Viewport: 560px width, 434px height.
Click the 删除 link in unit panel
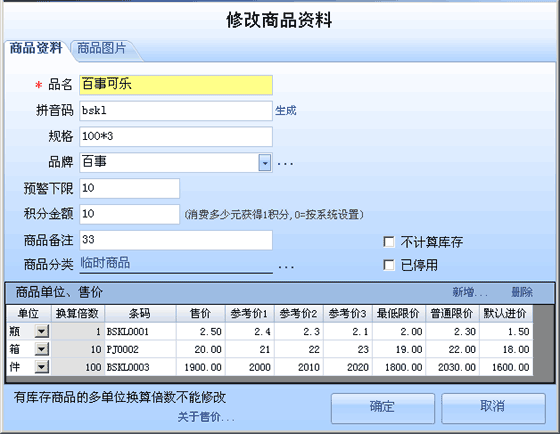point(522,292)
